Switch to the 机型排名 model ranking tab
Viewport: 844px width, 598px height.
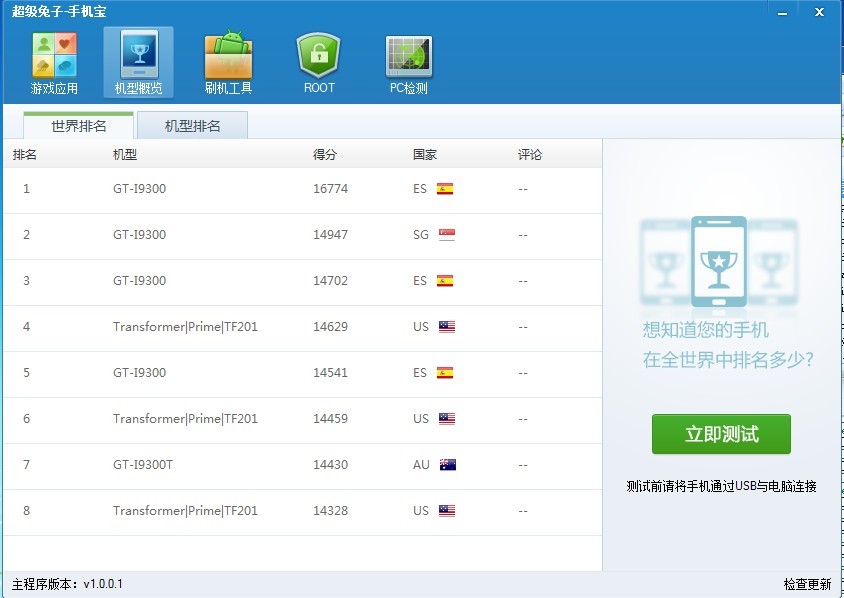pyautogui.click(x=192, y=126)
